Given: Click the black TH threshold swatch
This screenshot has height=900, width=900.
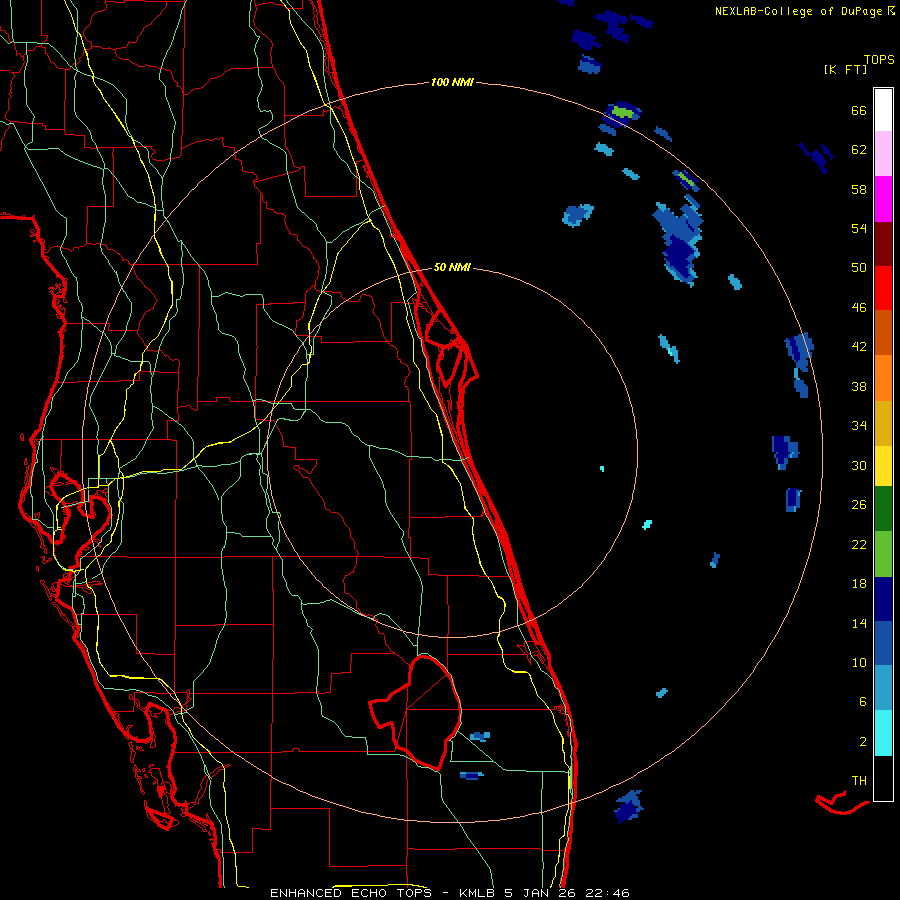Looking at the screenshot, I should [883, 778].
